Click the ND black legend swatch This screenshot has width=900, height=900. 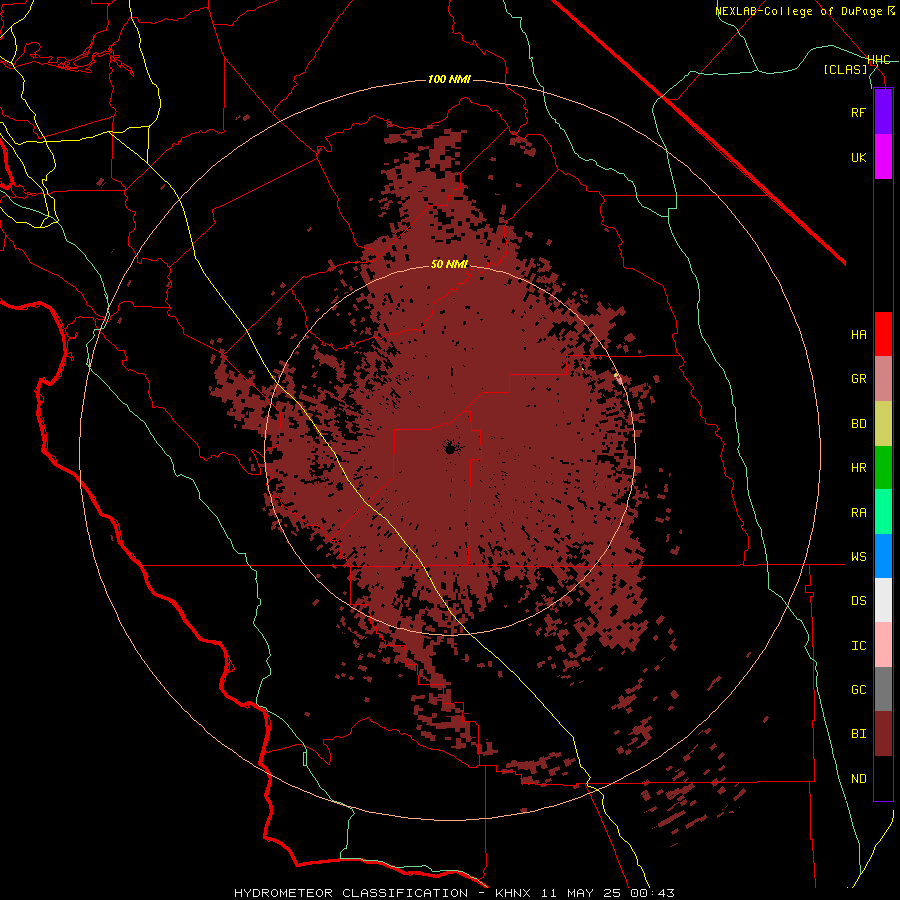click(883, 778)
